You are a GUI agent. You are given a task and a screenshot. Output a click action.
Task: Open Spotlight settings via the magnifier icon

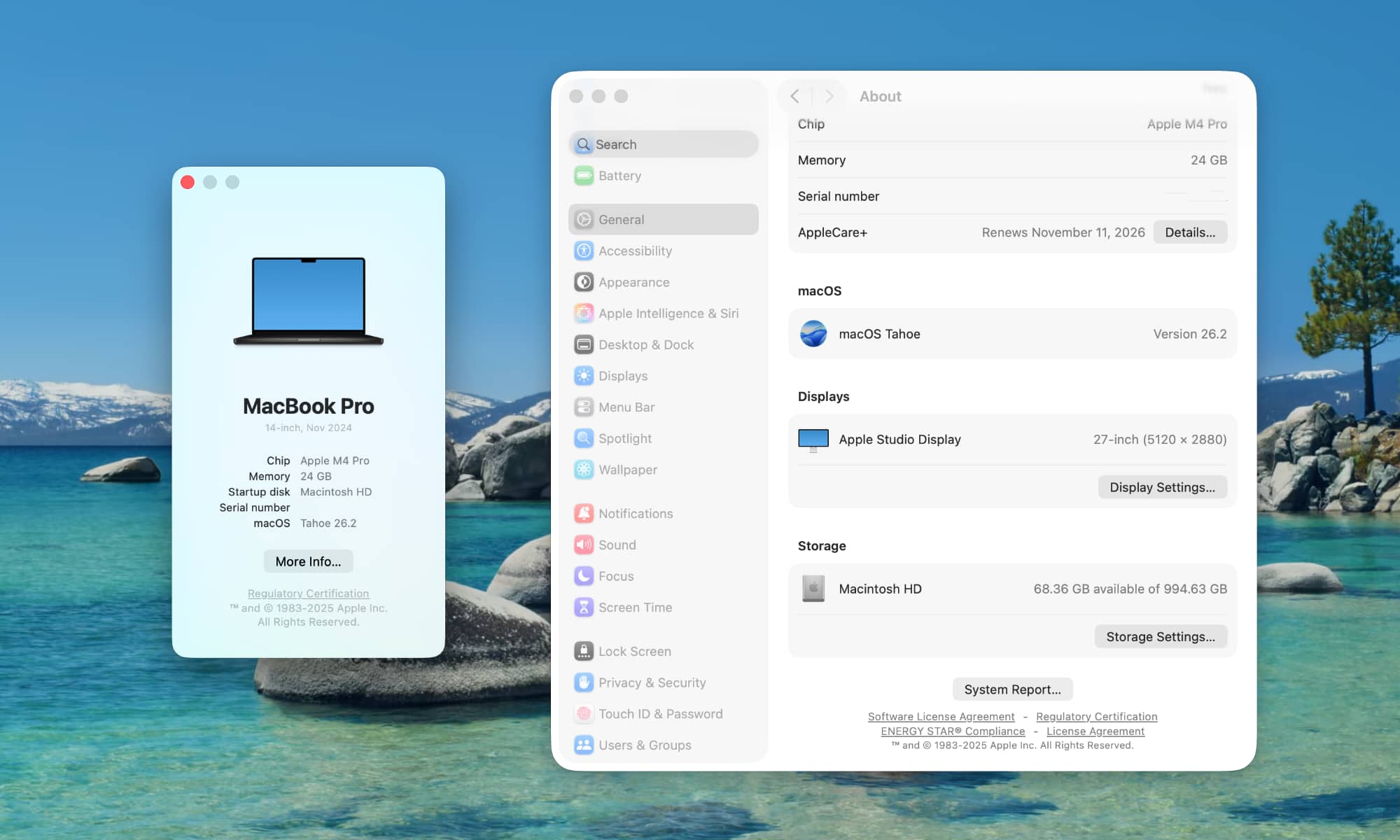pos(584,438)
